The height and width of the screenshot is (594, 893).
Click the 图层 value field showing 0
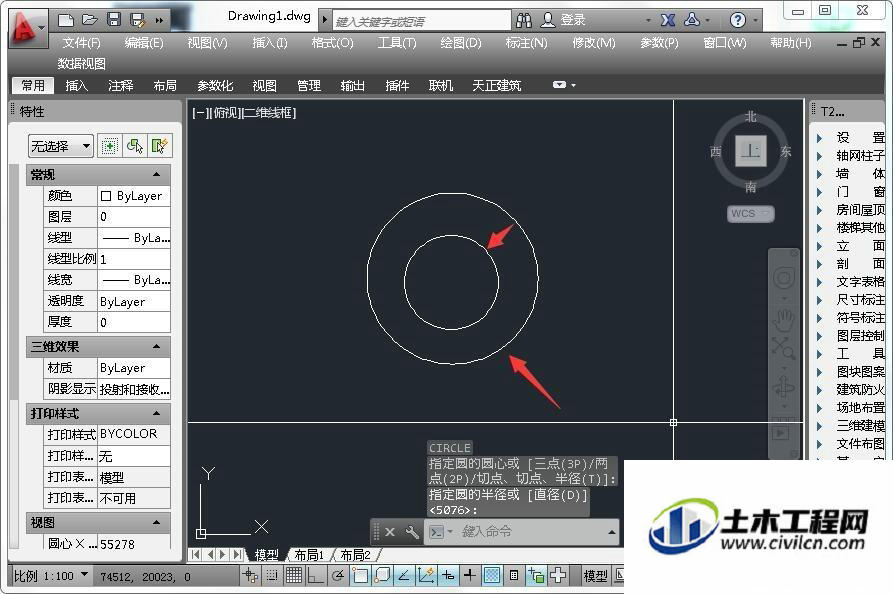(x=134, y=216)
